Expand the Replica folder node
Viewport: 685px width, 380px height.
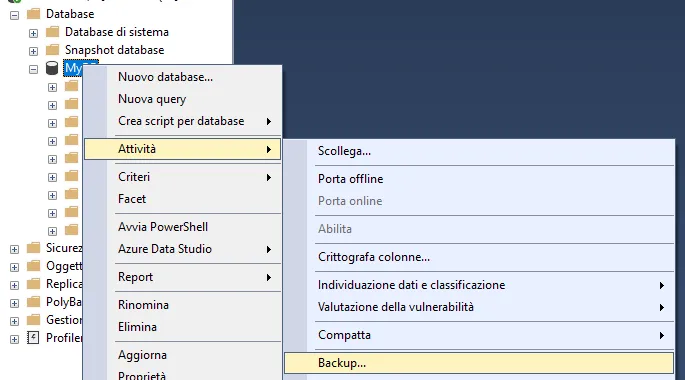[14, 285]
